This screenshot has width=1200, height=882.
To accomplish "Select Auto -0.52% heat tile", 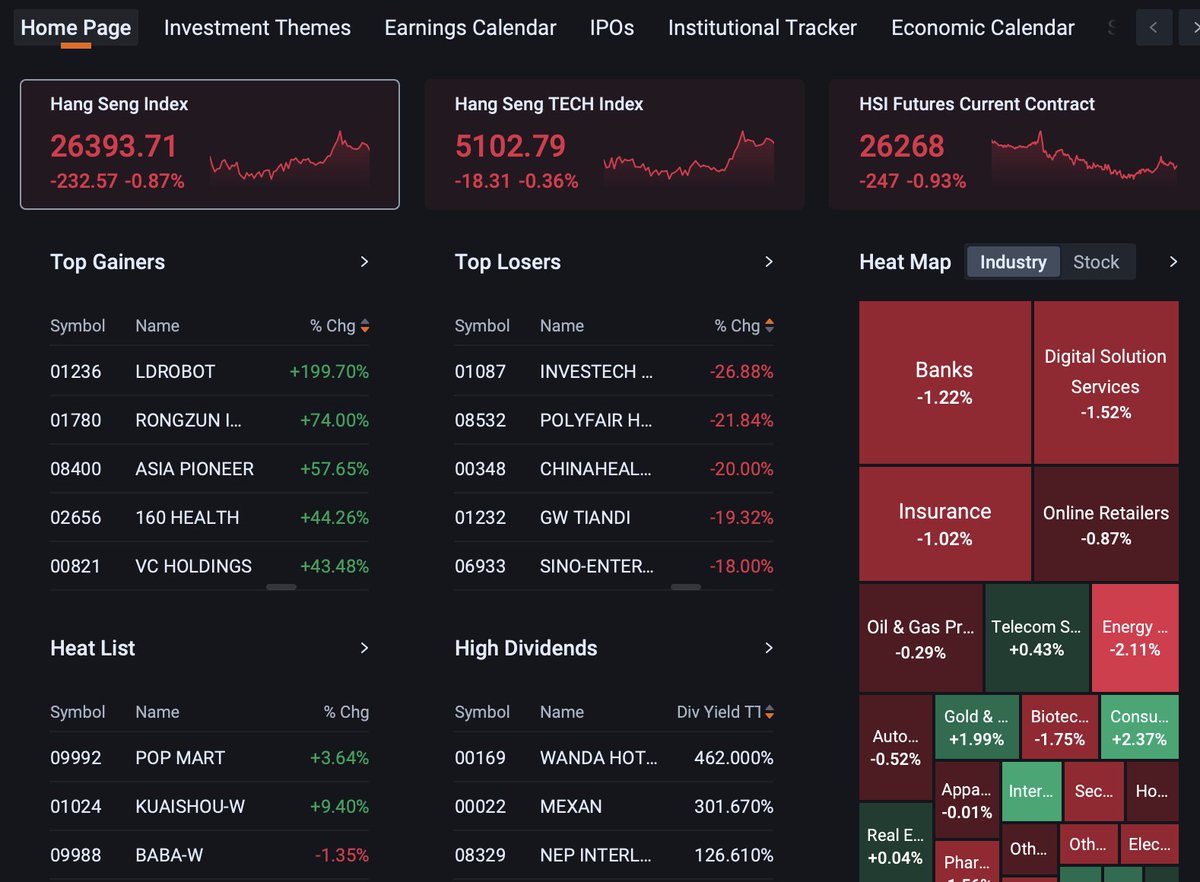I will tap(895, 747).
